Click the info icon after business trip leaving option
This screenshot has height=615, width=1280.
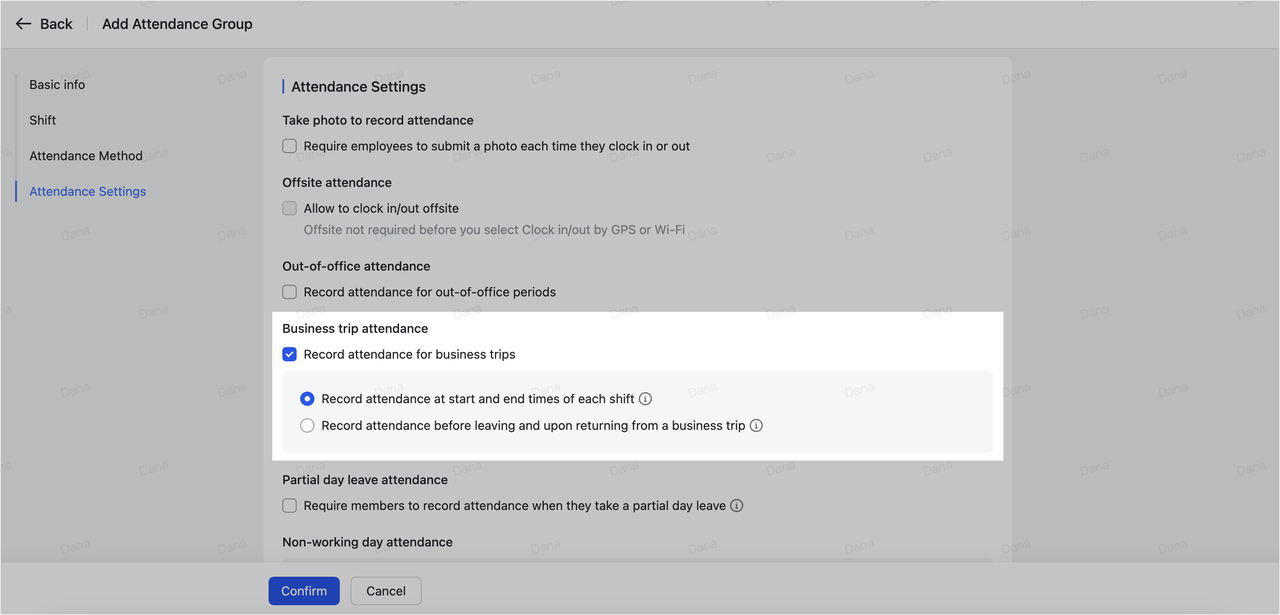point(756,425)
